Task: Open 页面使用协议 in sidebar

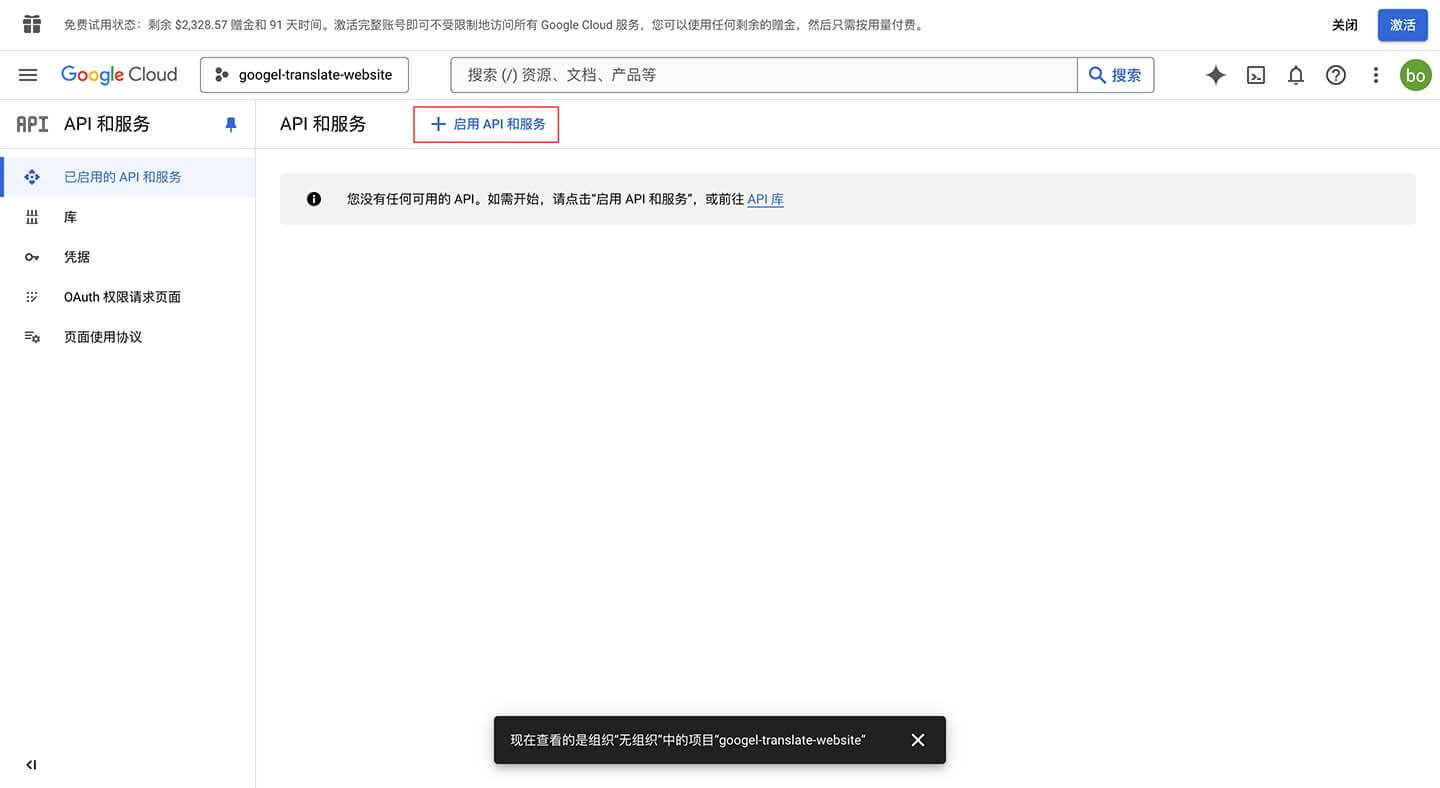Action: 128,337
